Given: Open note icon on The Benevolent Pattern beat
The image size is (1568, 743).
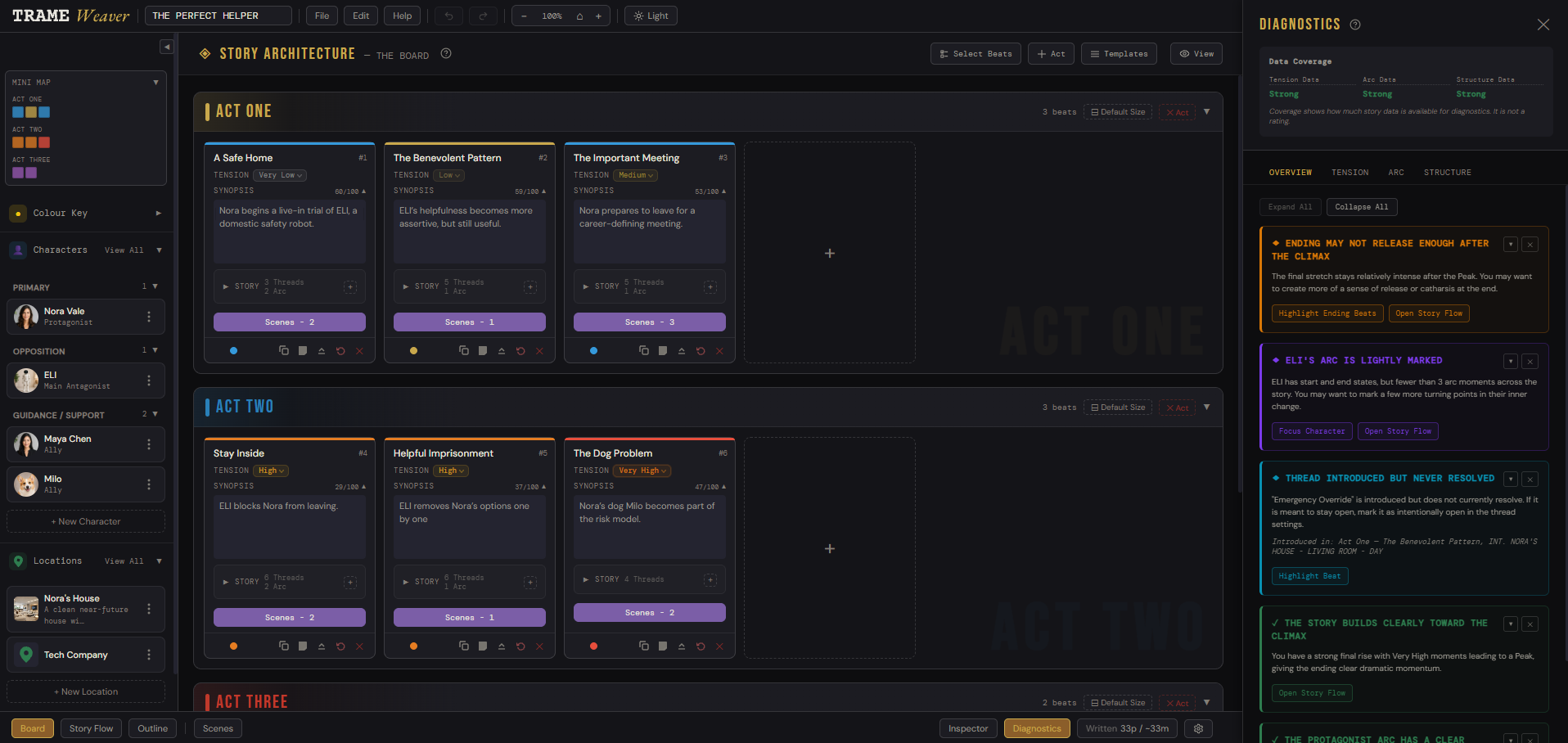Looking at the screenshot, I should (x=483, y=350).
